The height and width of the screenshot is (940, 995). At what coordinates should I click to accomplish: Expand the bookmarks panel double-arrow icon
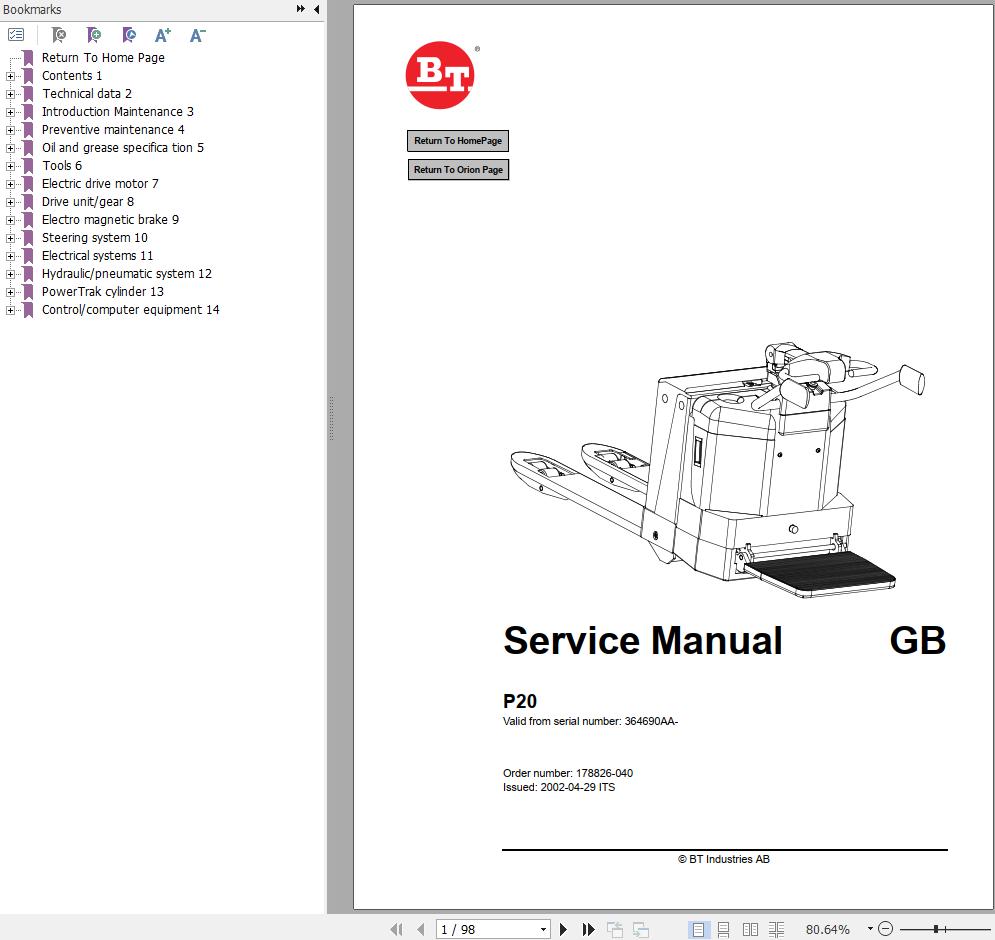point(300,9)
